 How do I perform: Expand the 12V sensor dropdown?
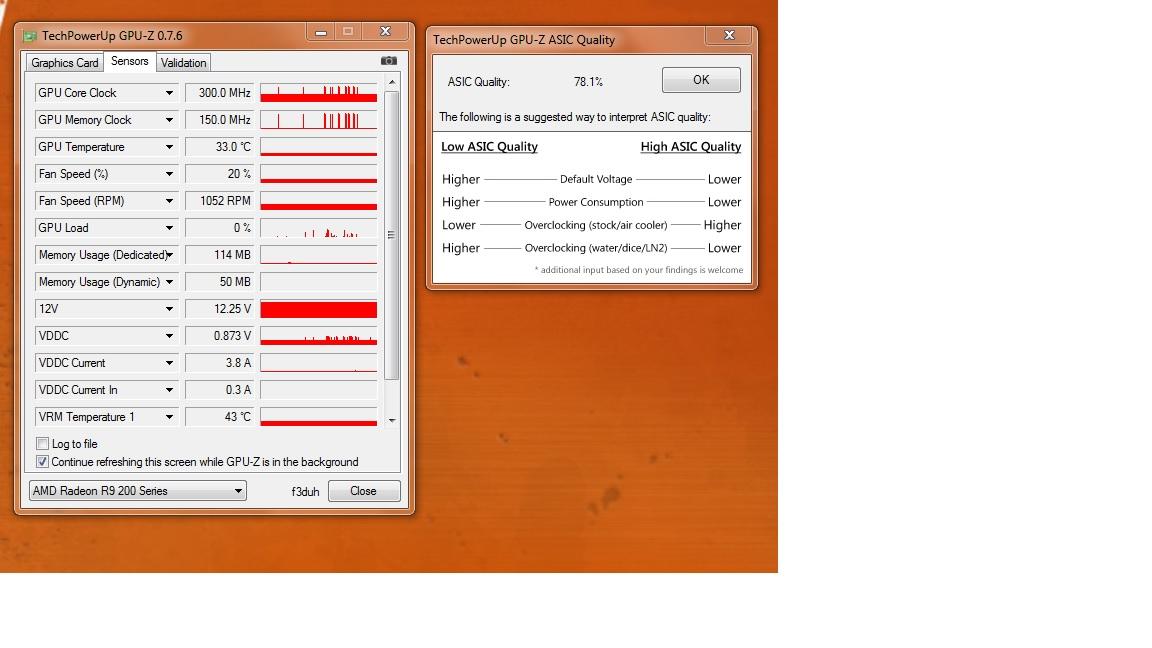(169, 309)
